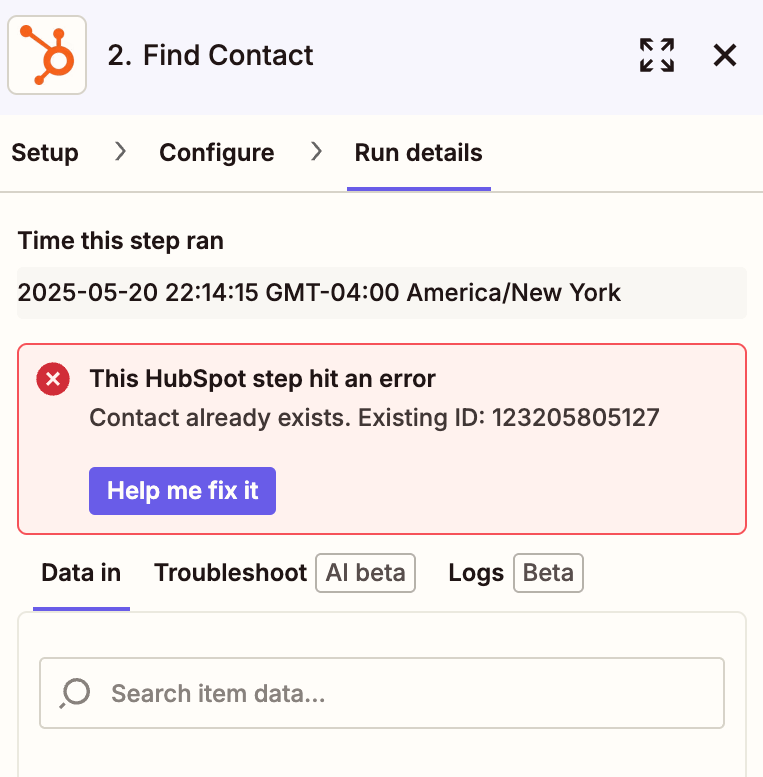Click the chevron after Setup
The width and height of the screenshot is (763, 777).
120,152
